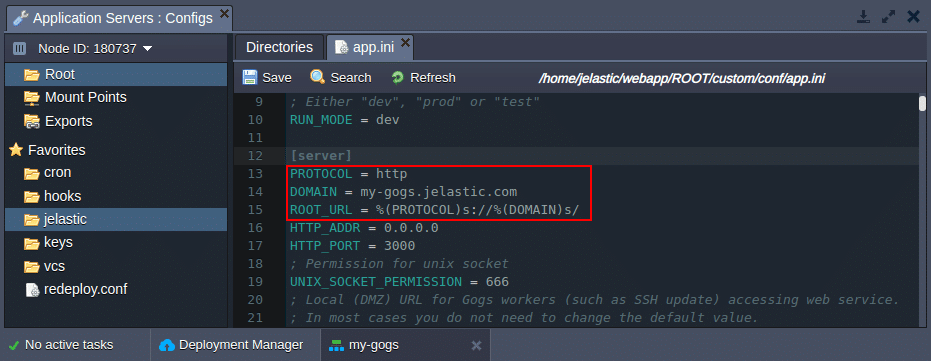Click the node list icon beside Node ID
This screenshot has height=361, width=931.
coord(20,48)
